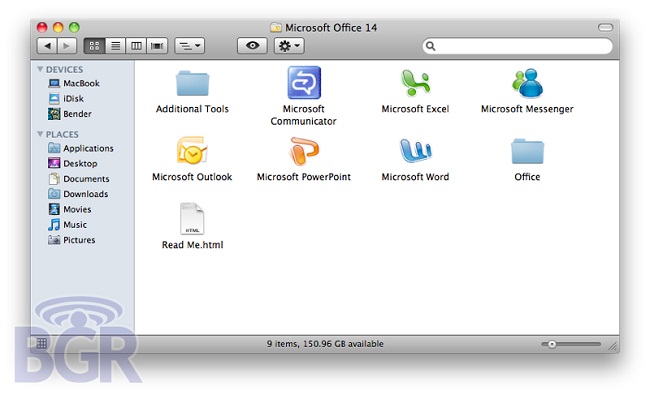Click the red close window button
Viewport: 650px width, 395px height.
pos(42,27)
